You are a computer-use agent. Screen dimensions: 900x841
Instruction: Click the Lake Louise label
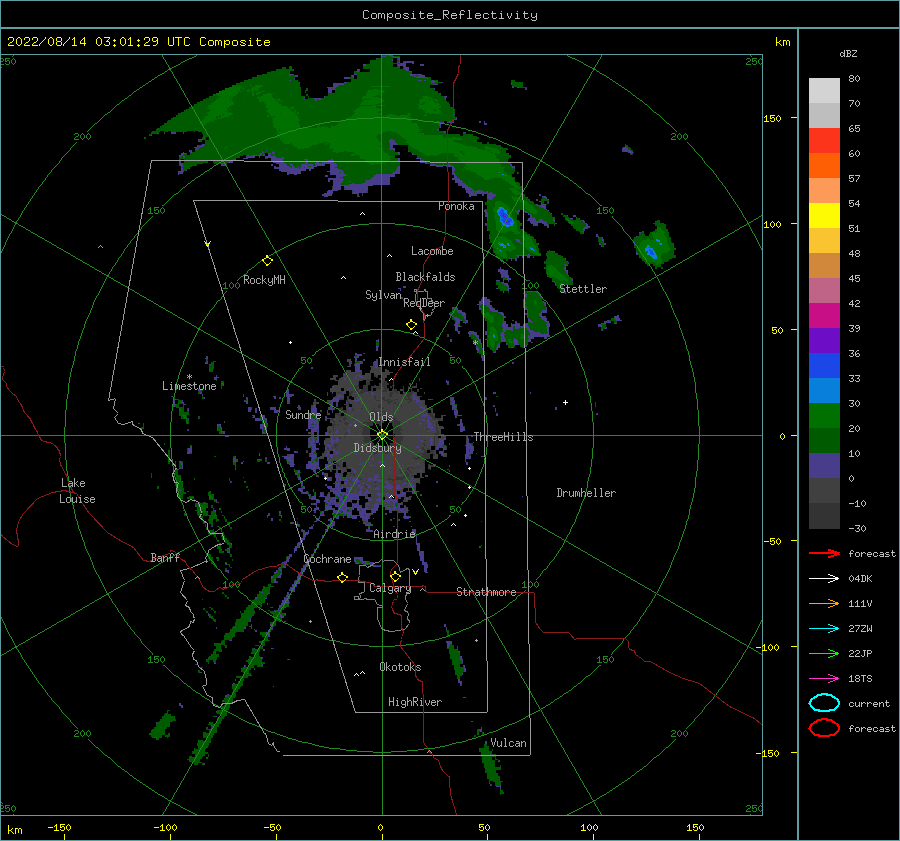click(77, 491)
